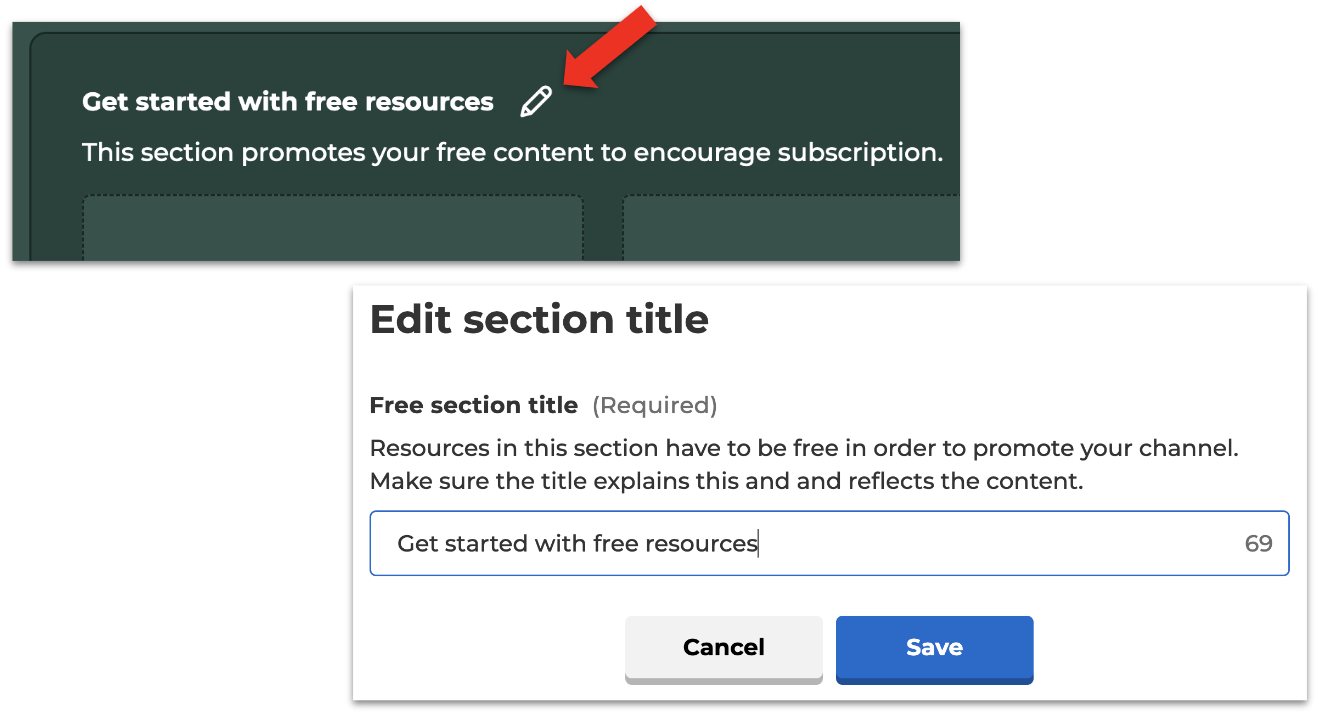Focus the Free section title text field
1320x716 pixels.
point(829,544)
